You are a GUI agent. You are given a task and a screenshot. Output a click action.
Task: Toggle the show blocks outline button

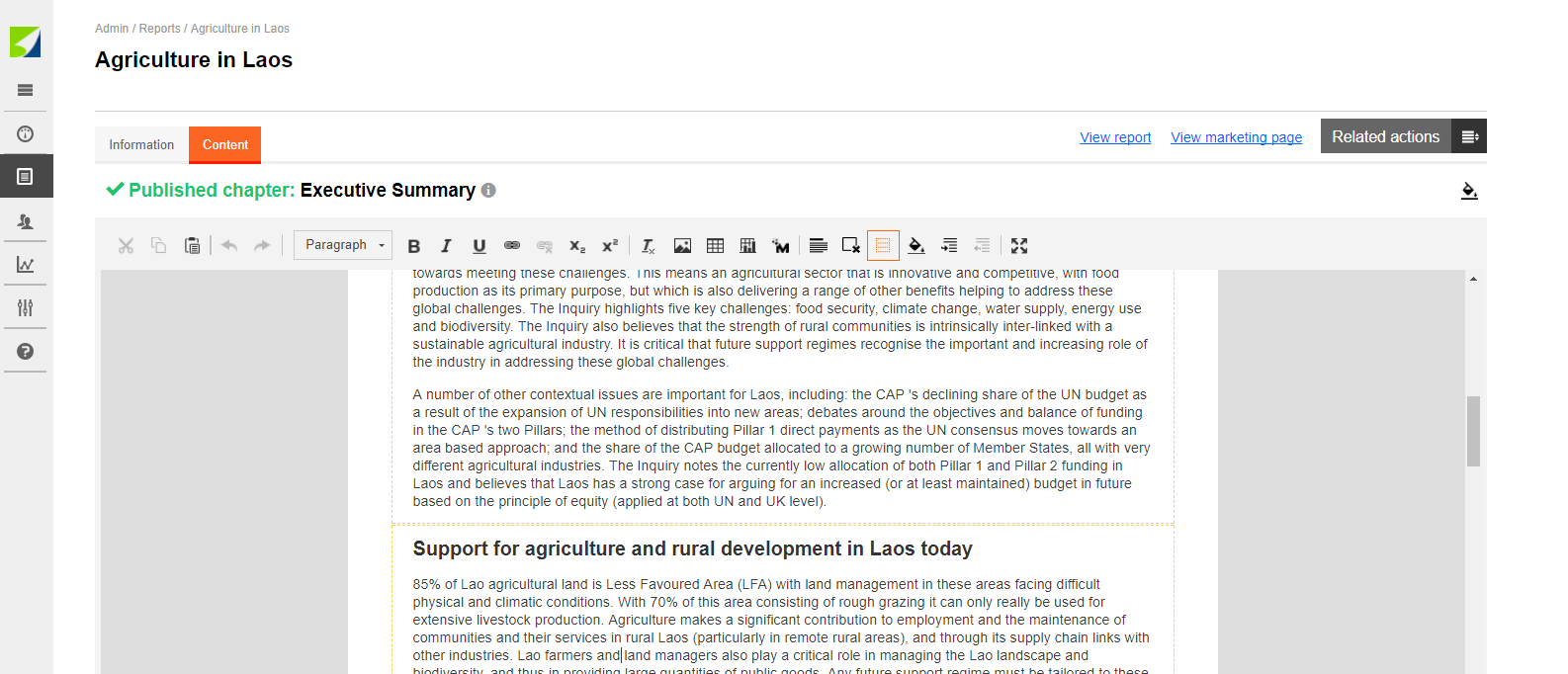click(x=883, y=246)
